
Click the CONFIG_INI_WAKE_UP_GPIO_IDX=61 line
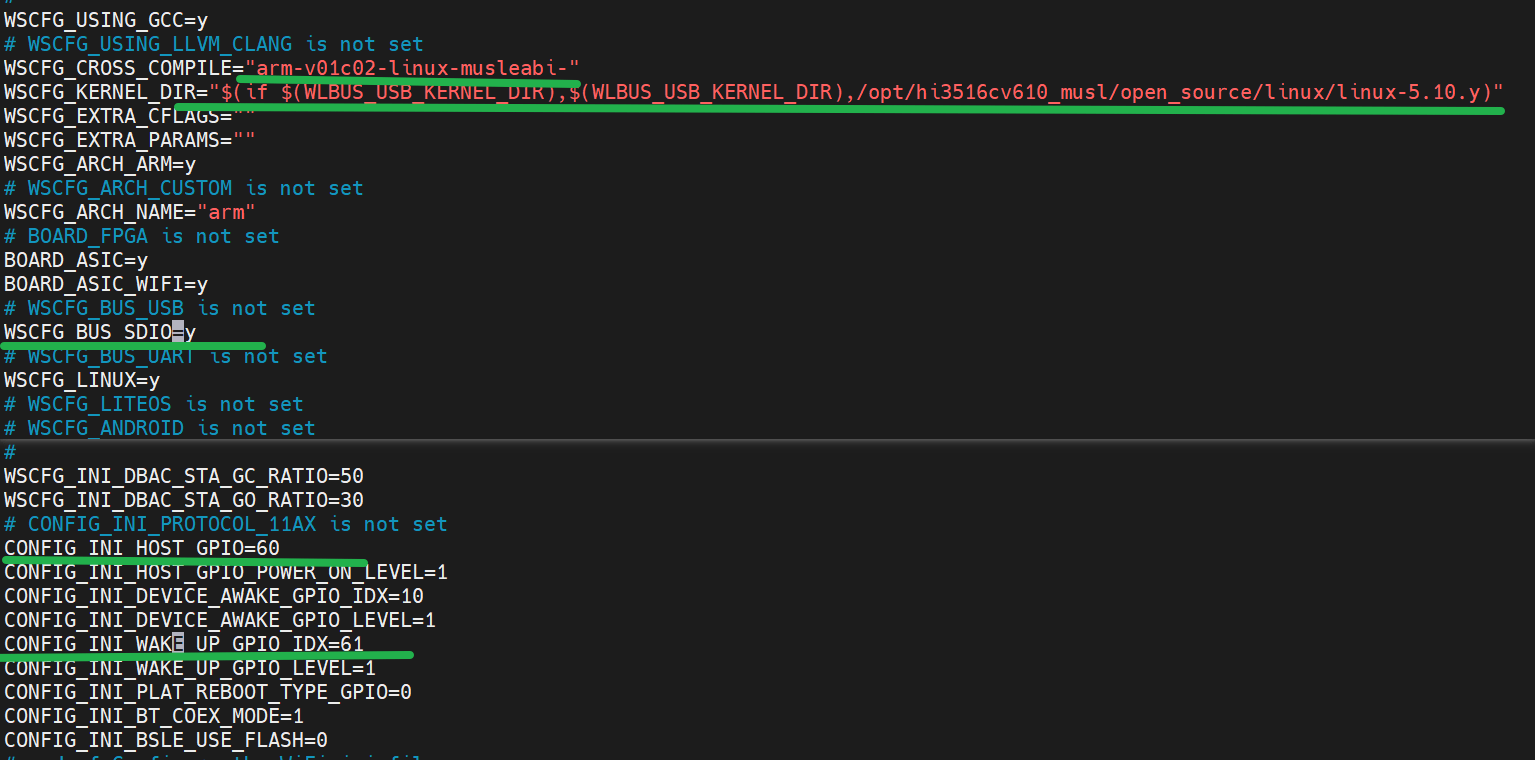(183, 644)
